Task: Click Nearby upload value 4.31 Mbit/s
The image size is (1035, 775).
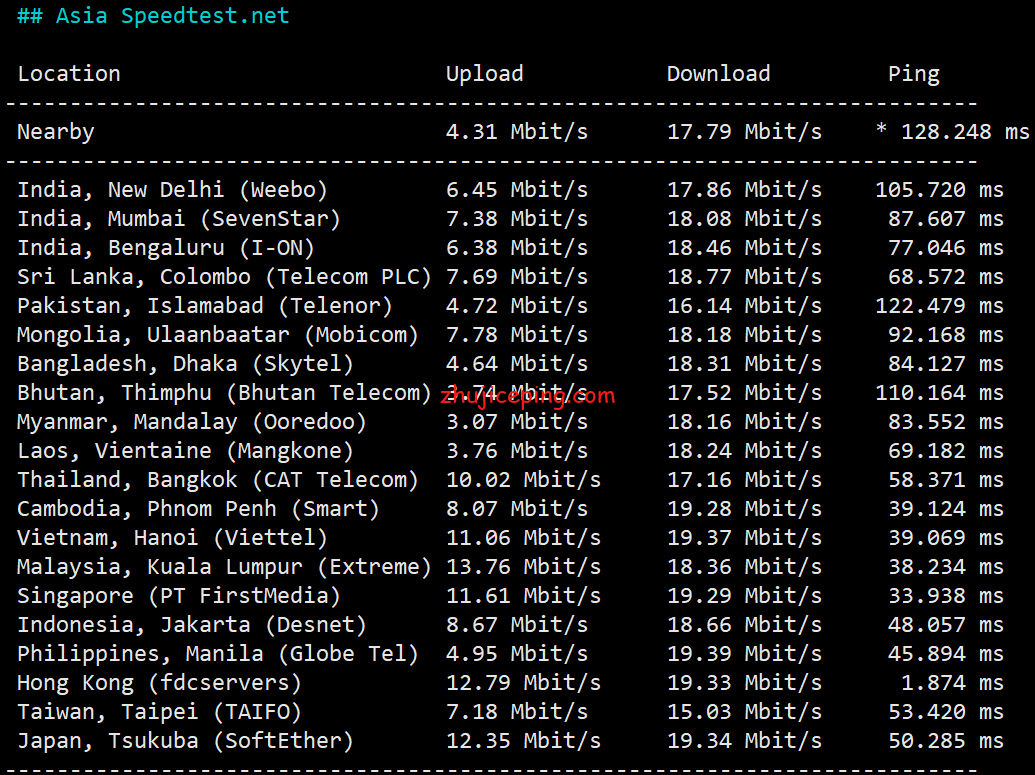Action: click(517, 131)
